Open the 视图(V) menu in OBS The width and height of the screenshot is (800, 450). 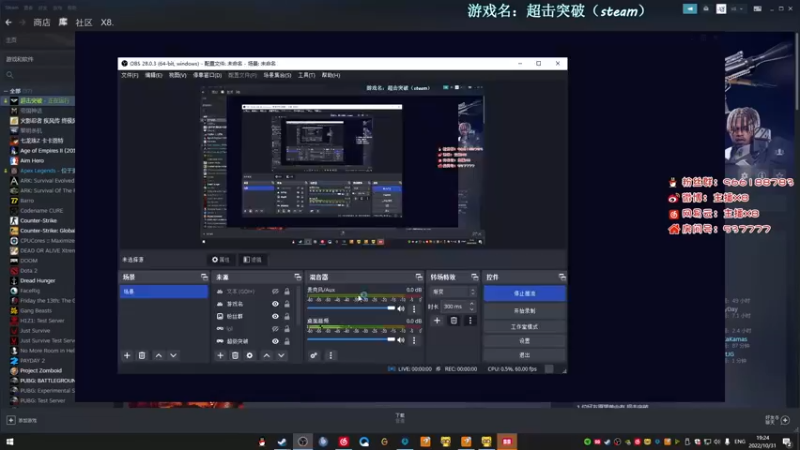pos(177,75)
